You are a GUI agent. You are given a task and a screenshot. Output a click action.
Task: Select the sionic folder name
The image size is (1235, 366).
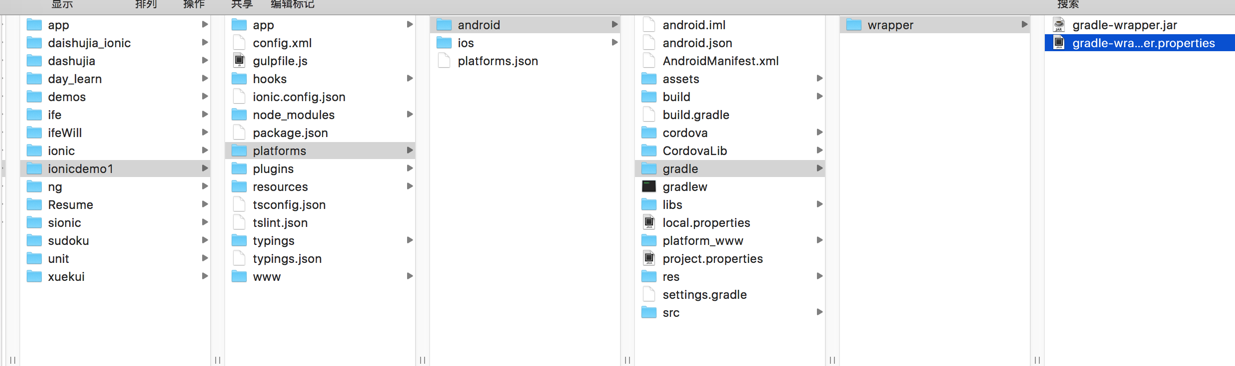coord(65,223)
